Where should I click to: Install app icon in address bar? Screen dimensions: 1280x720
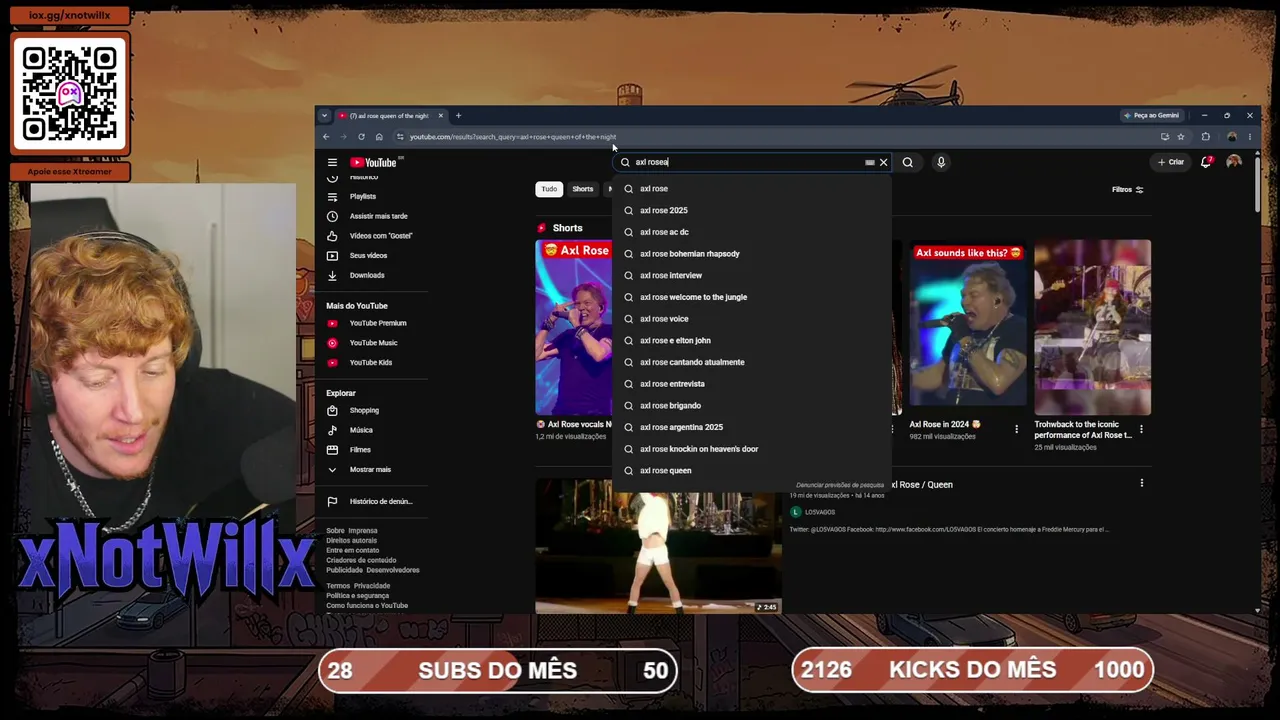[1165, 137]
